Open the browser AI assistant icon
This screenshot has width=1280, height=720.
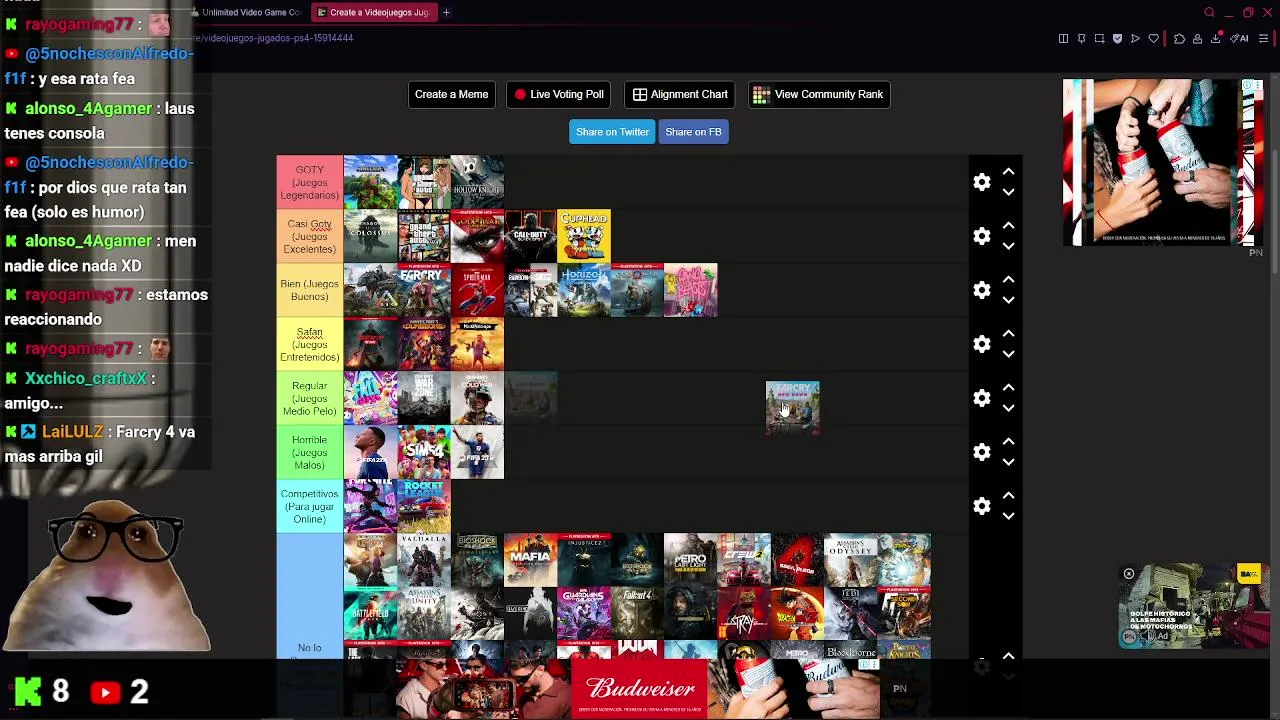coord(1240,38)
